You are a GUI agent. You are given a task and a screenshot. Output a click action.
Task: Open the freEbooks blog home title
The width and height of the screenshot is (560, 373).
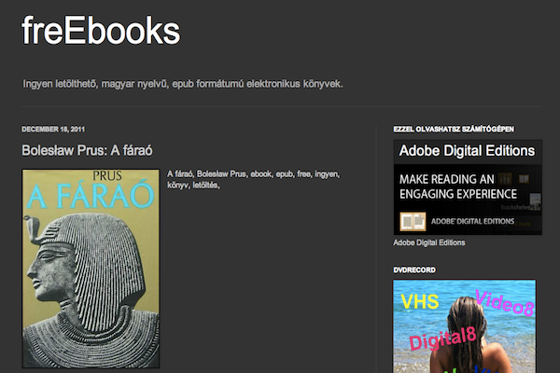click(101, 31)
